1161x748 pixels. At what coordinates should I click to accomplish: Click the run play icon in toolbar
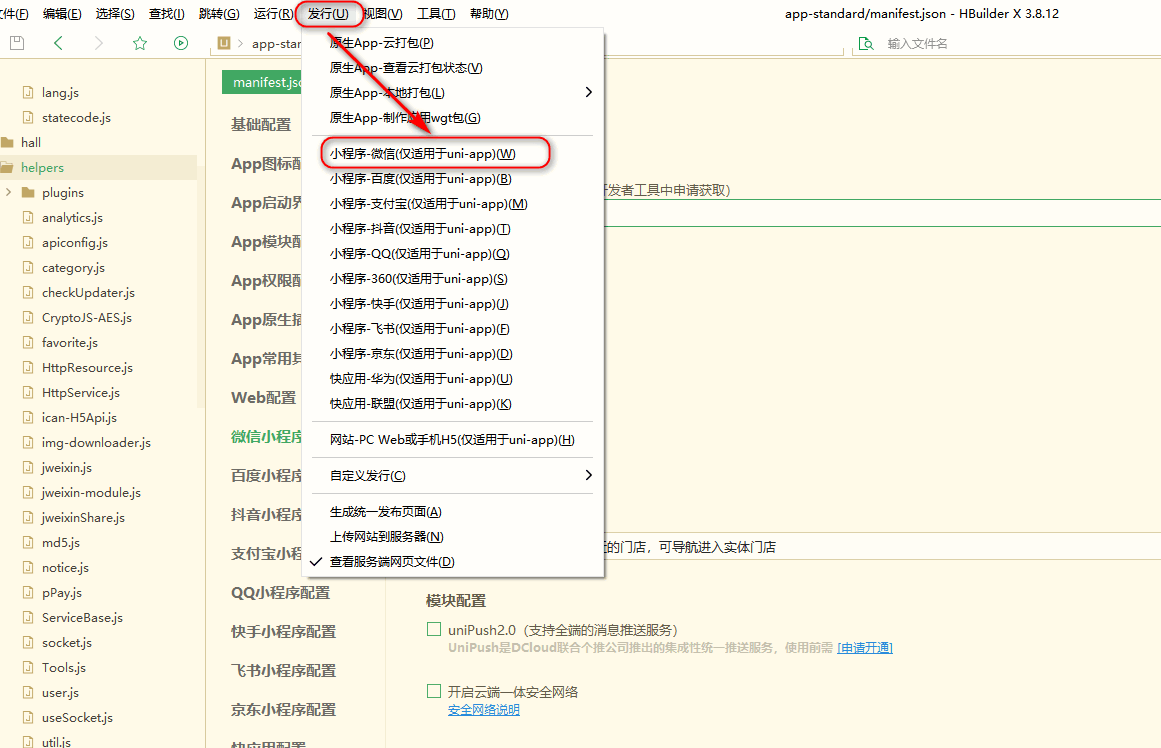tap(181, 43)
